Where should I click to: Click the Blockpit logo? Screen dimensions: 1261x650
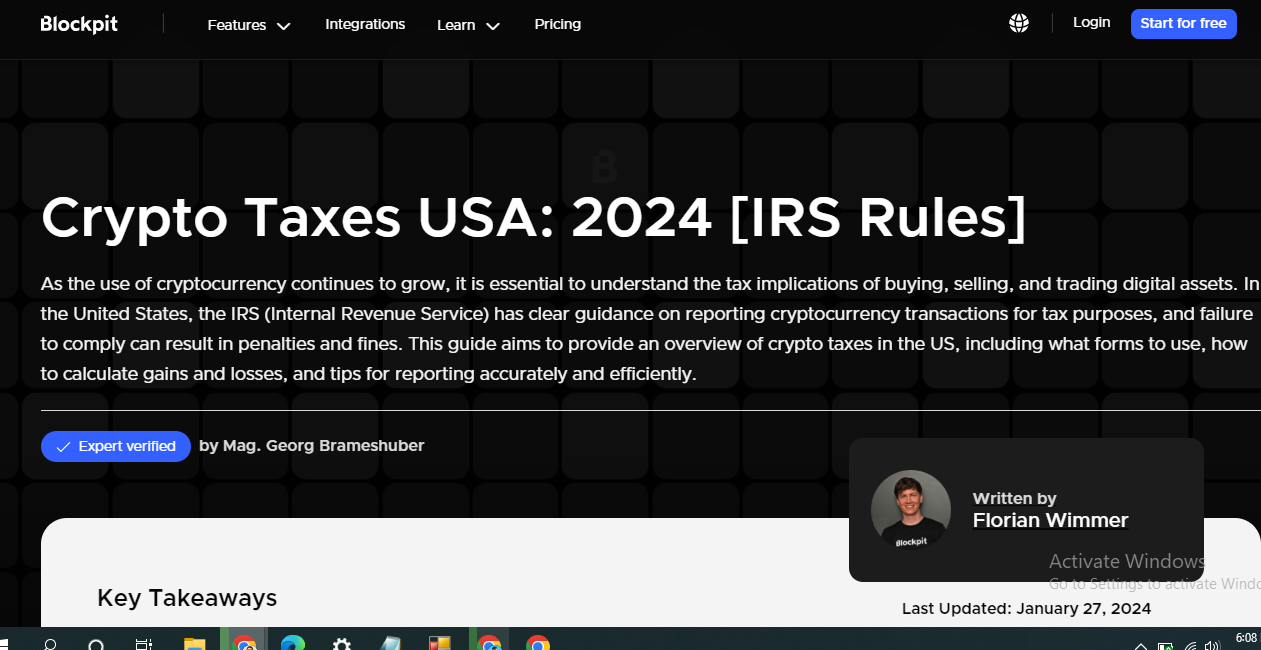click(x=79, y=23)
